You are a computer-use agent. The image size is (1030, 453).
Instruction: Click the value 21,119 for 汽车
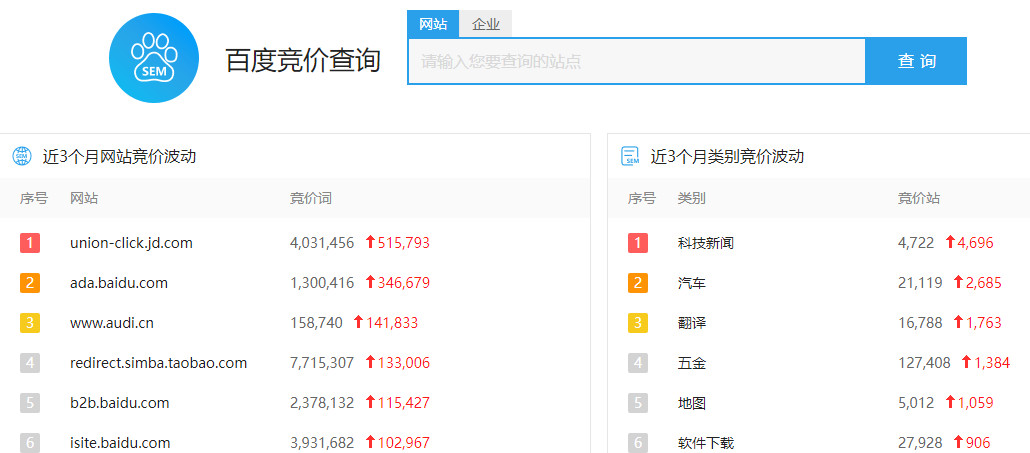[920, 283]
